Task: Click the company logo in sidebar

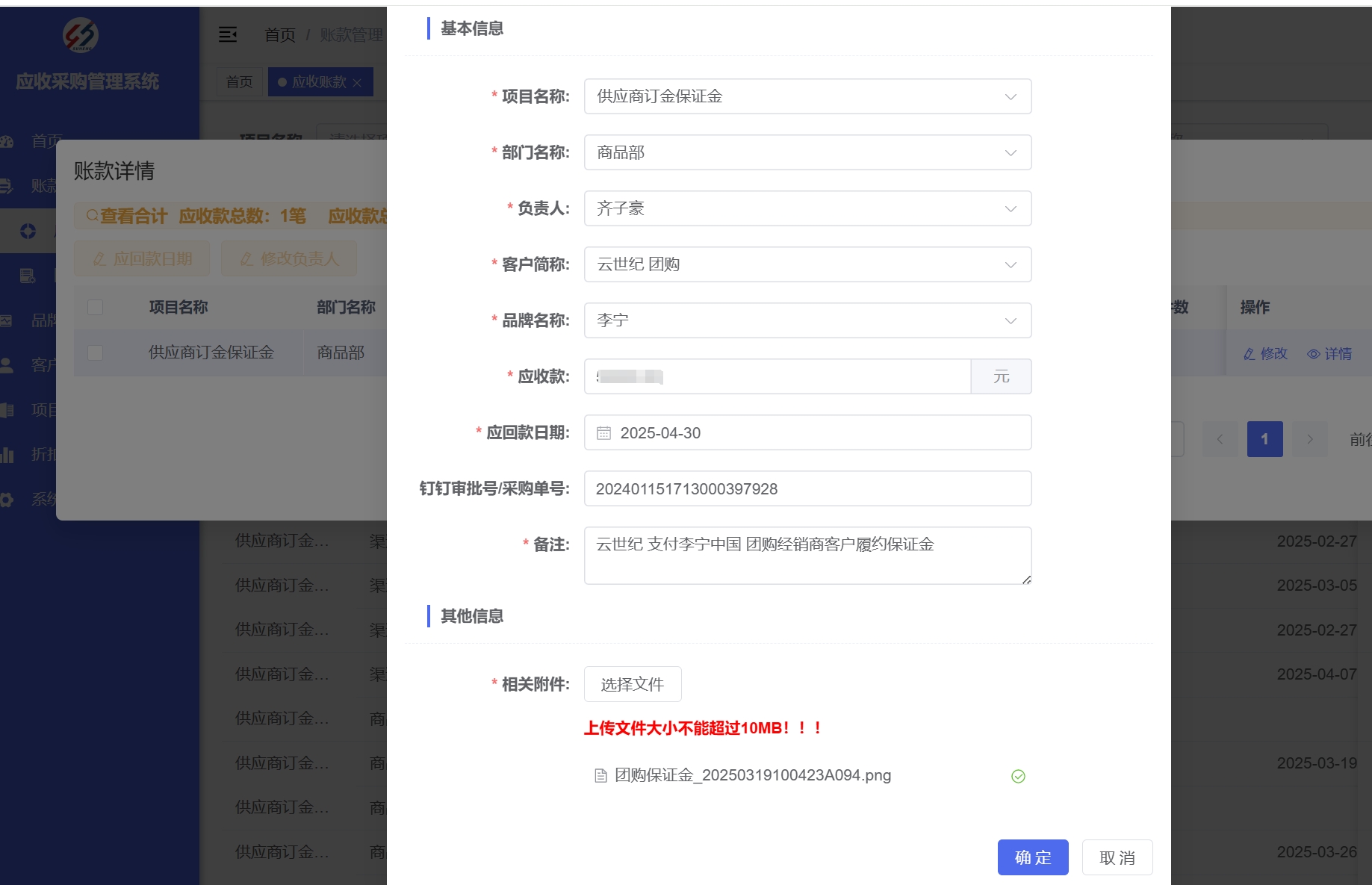Action: 81,35
